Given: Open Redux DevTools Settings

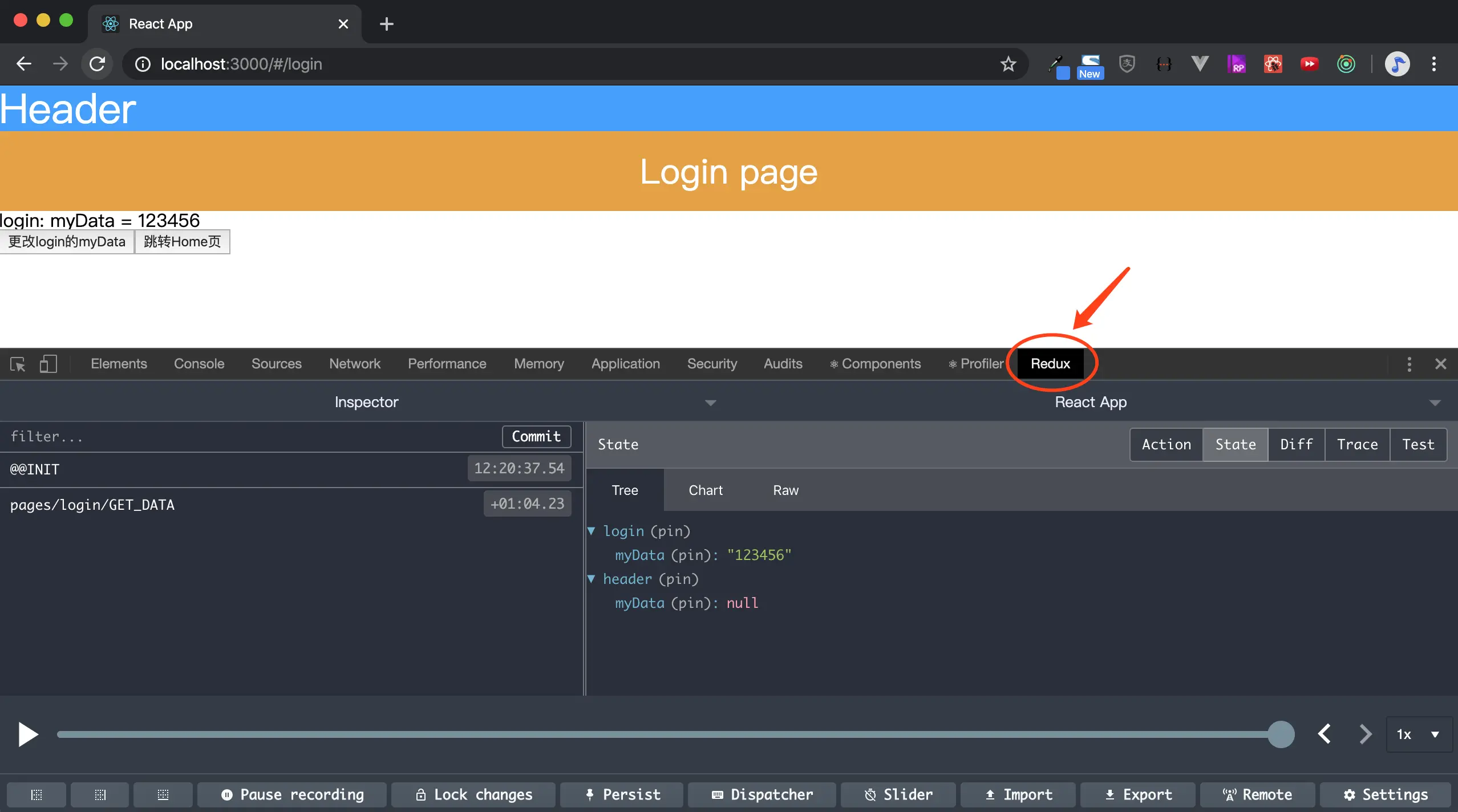Looking at the screenshot, I should pos(1386,795).
